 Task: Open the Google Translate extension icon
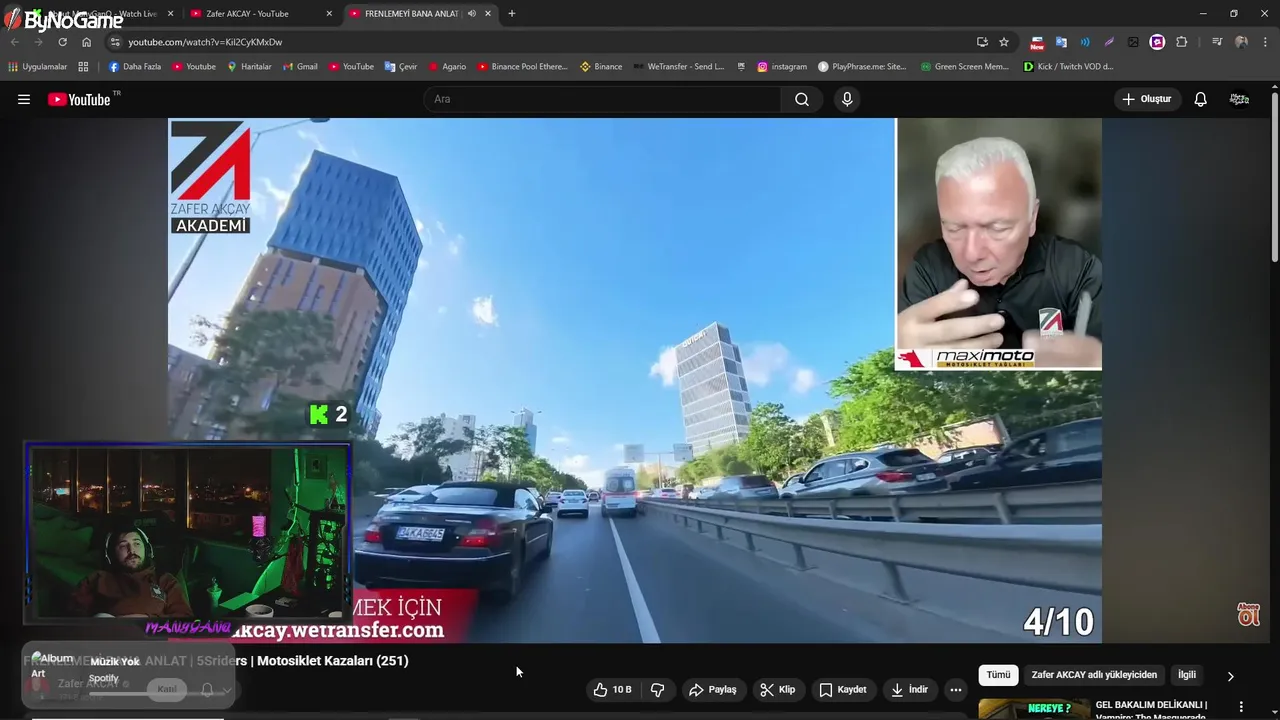tap(1061, 42)
